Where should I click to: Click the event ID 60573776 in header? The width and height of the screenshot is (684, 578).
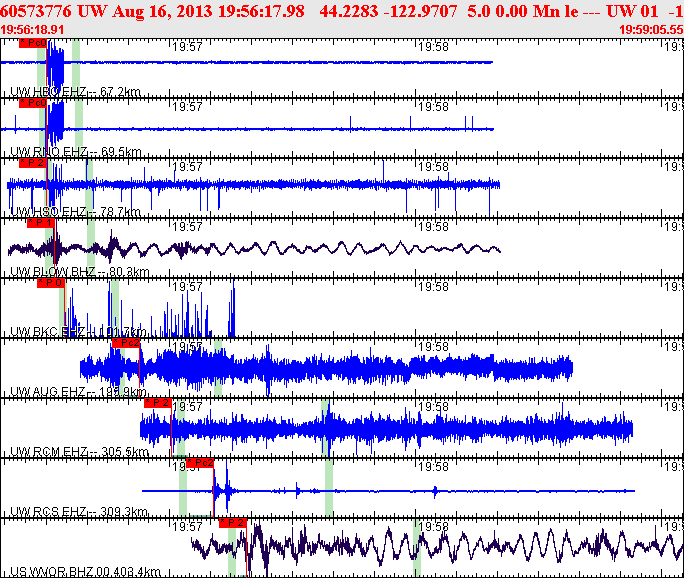[x=38, y=10]
